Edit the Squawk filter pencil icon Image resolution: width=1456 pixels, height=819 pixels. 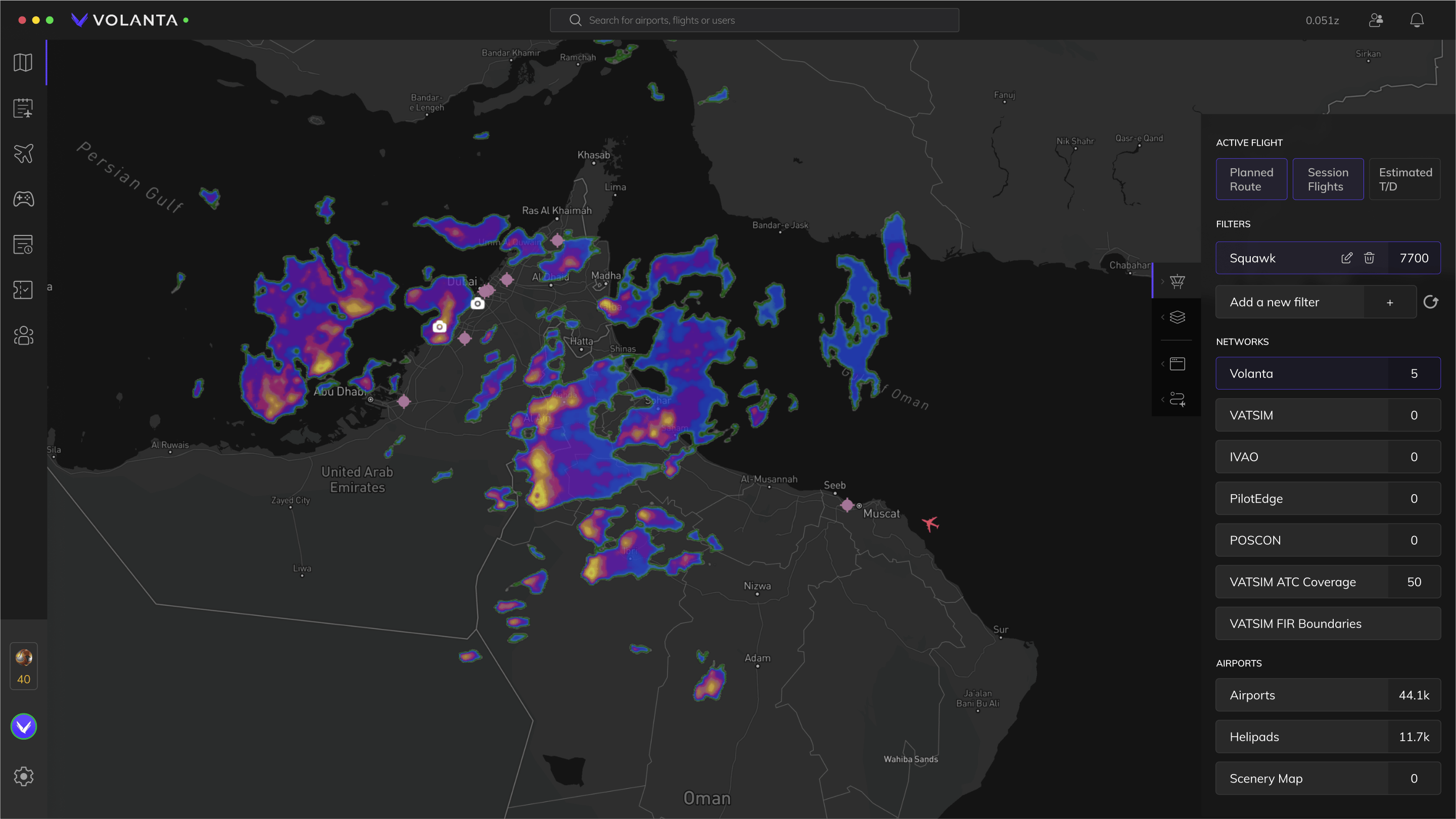(1347, 258)
